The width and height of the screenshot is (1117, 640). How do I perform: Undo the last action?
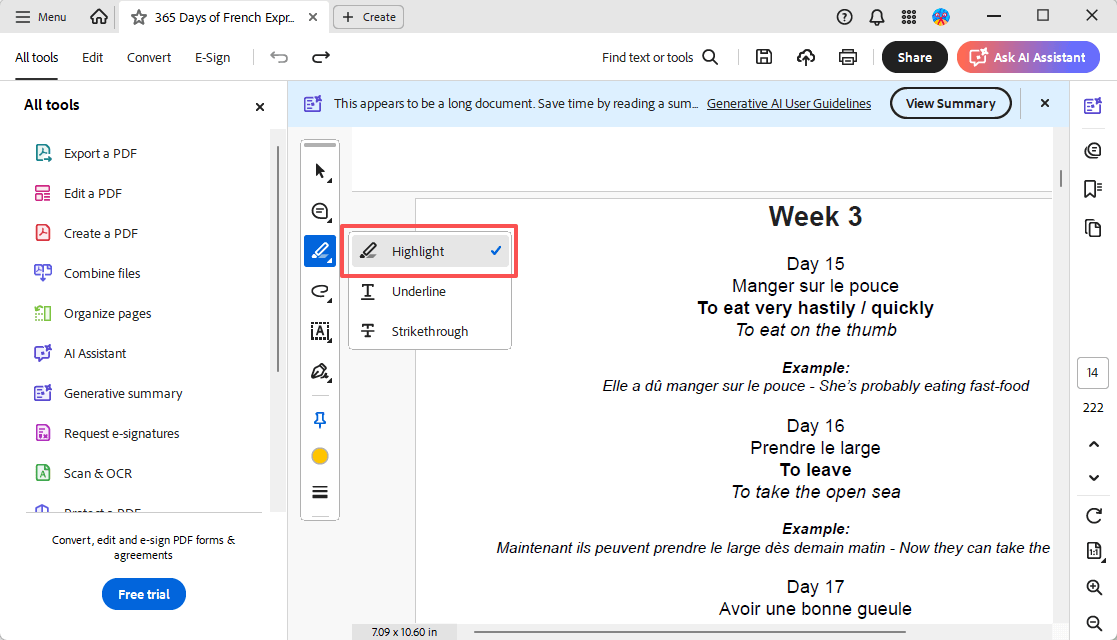(279, 57)
